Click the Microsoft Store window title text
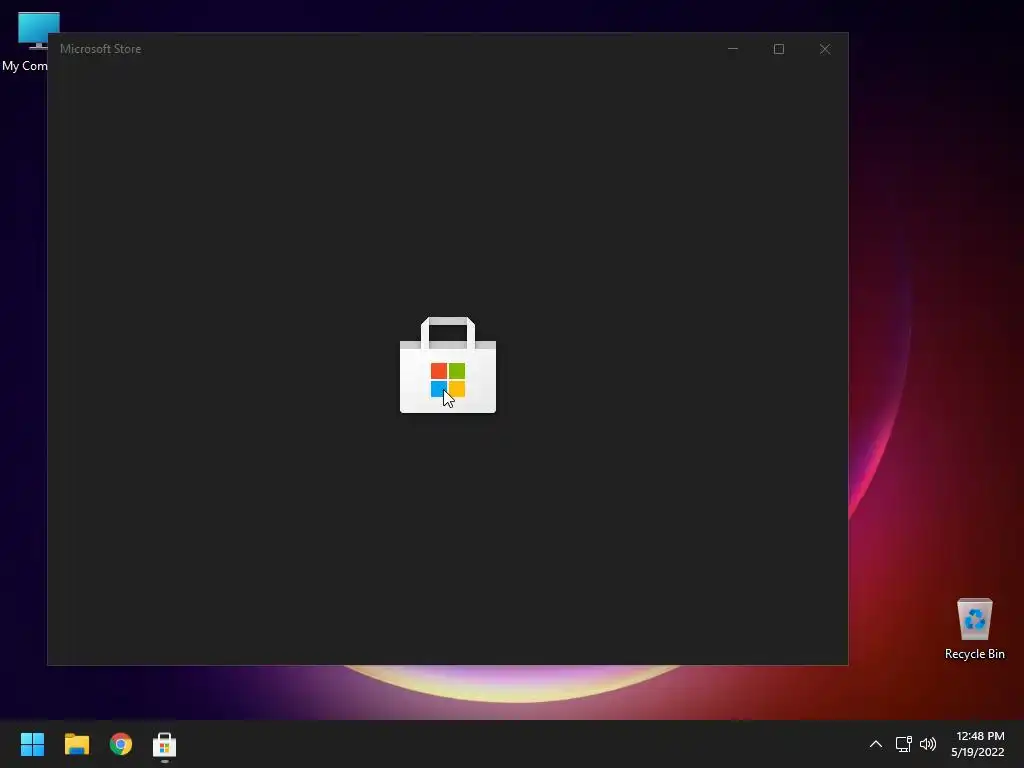Screen dimensions: 1024x768 (101, 49)
